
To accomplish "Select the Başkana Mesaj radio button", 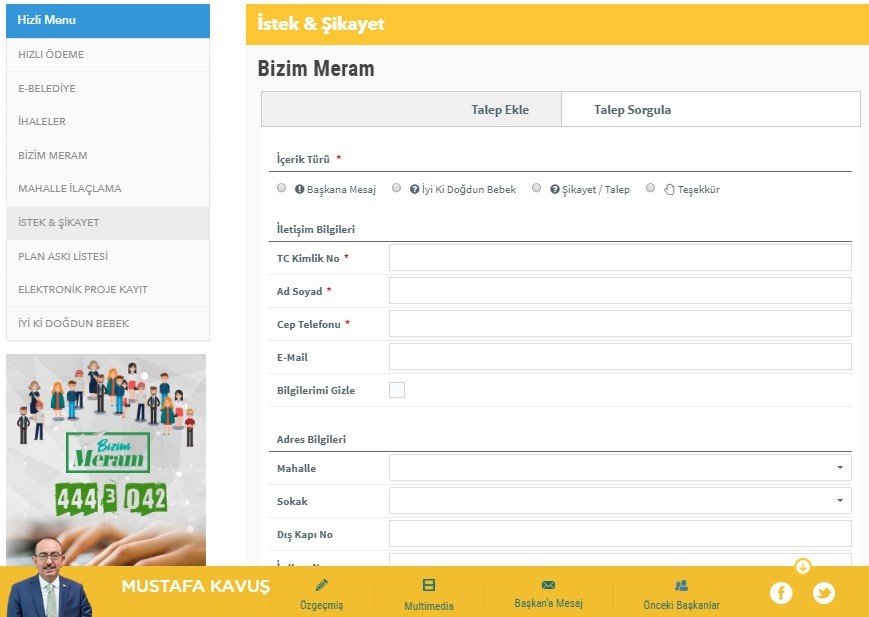I will (281, 188).
